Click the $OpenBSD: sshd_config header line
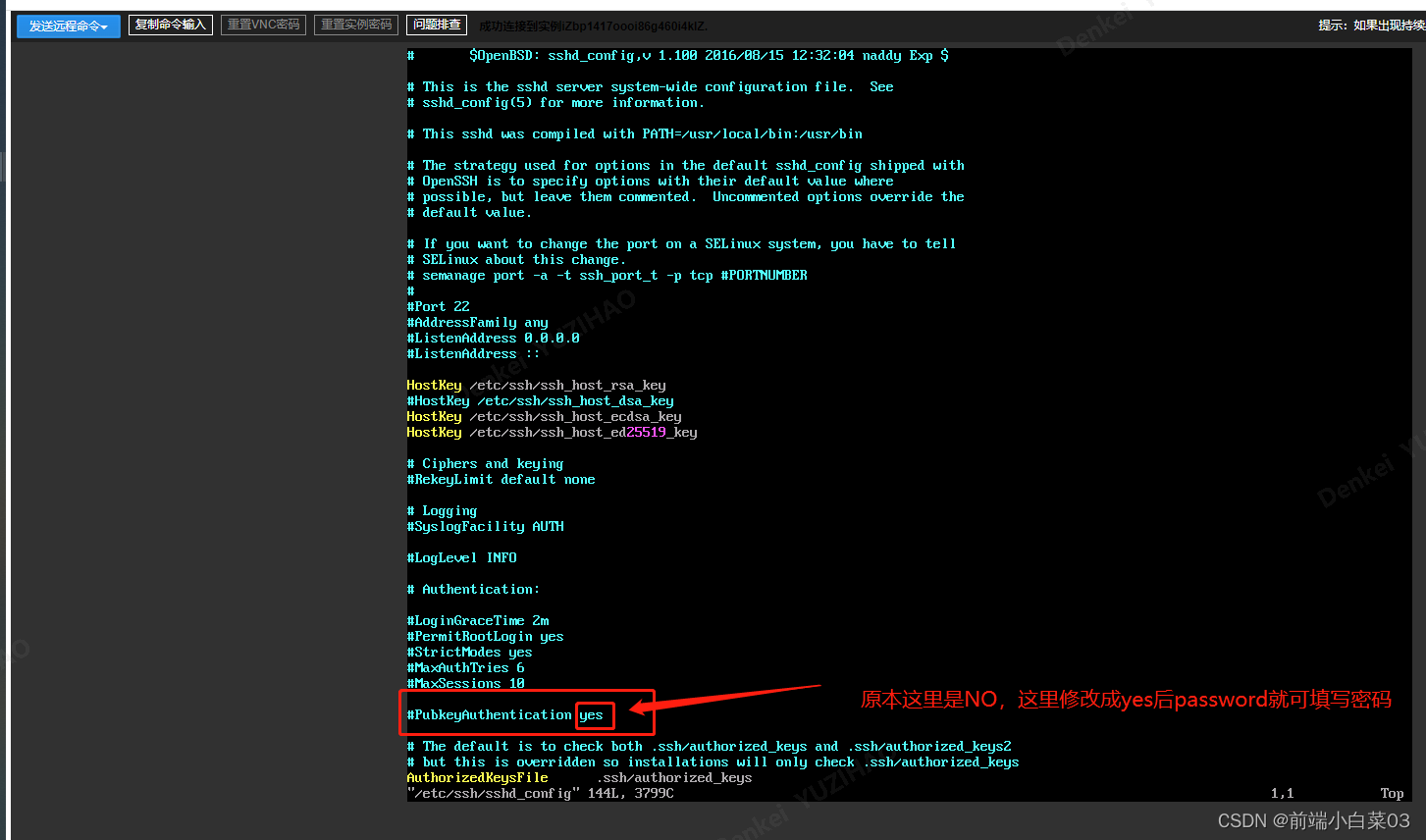This screenshot has width=1426, height=840. pyautogui.click(x=678, y=55)
